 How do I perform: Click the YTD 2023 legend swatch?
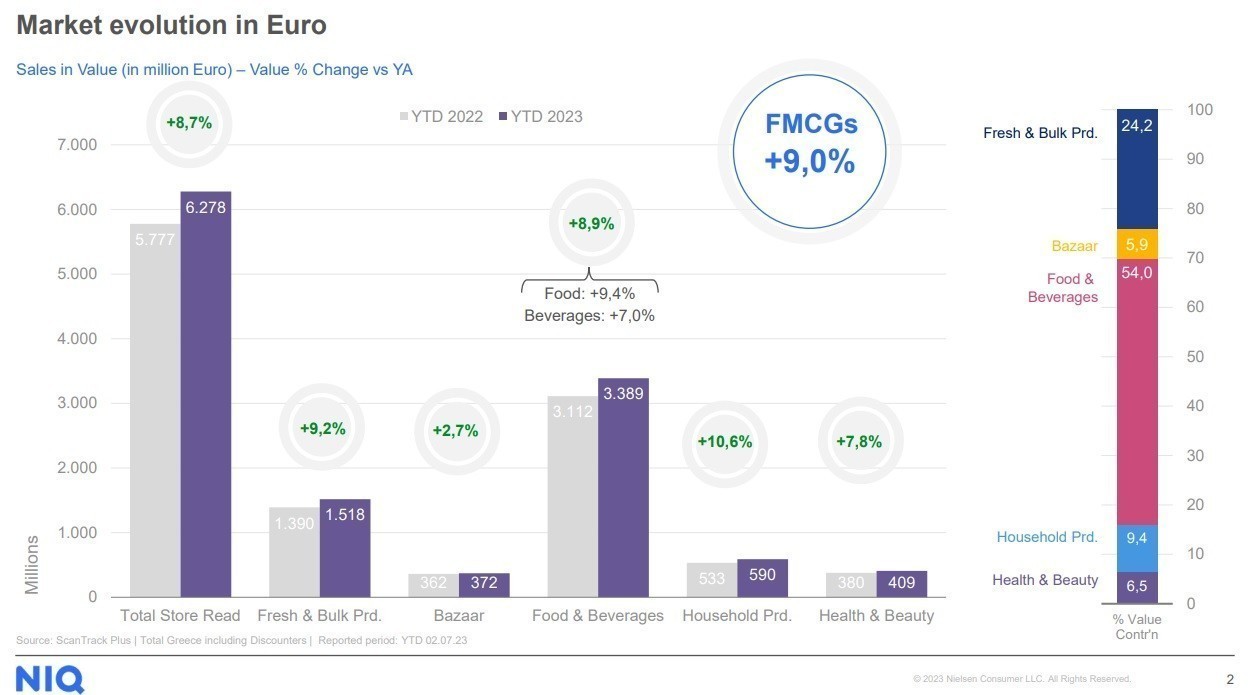503,117
